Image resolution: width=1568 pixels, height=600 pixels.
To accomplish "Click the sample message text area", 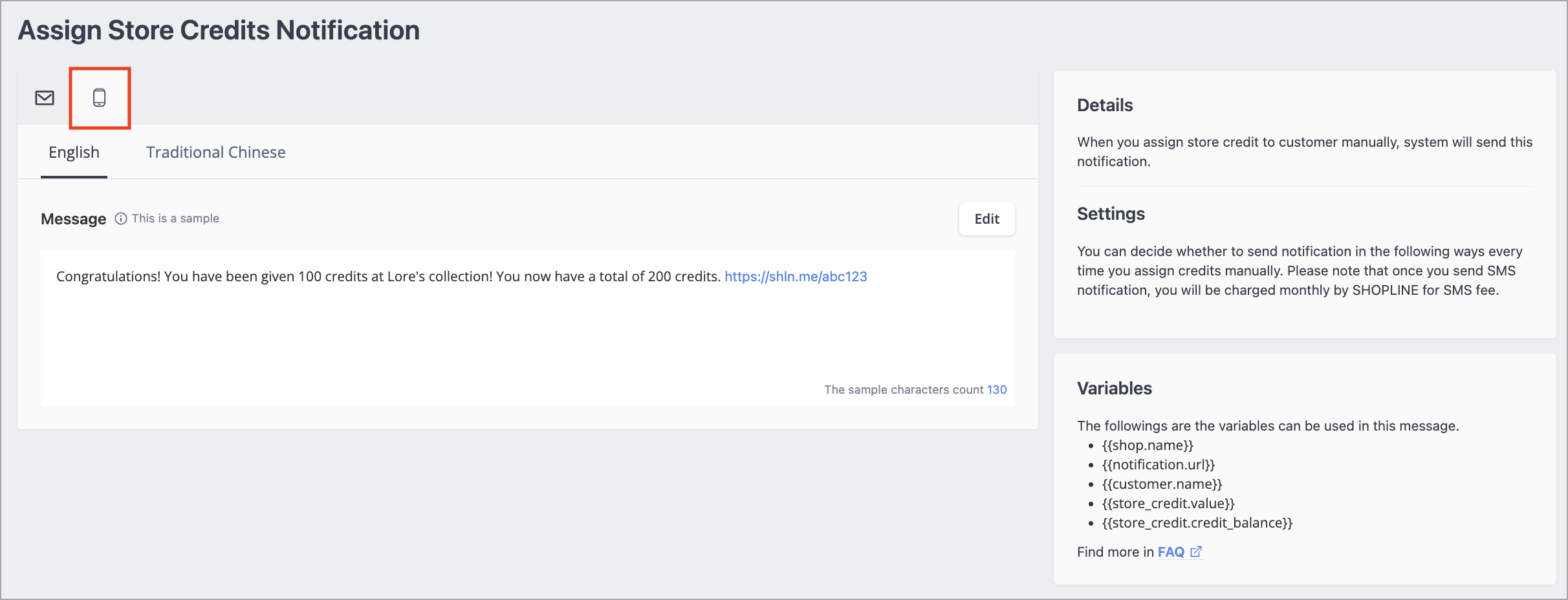I will tap(528, 328).
